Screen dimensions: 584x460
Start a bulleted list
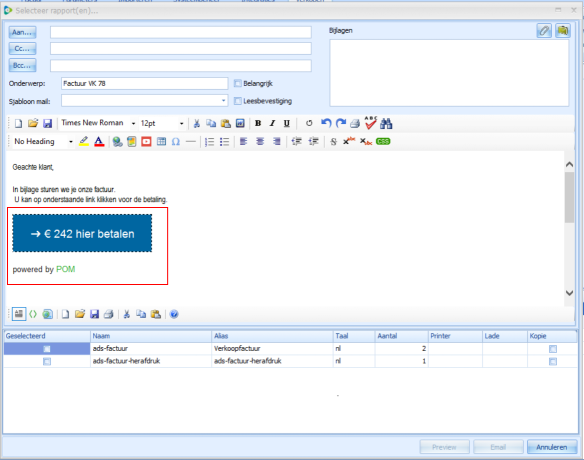coord(225,142)
